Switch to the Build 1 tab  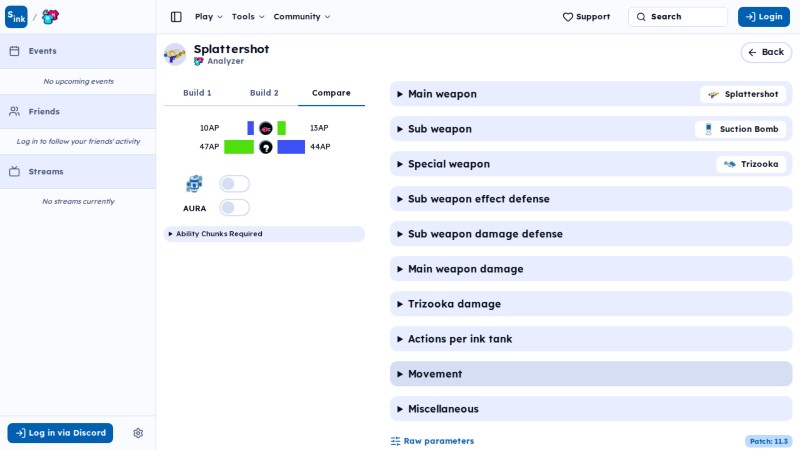point(197,93)
